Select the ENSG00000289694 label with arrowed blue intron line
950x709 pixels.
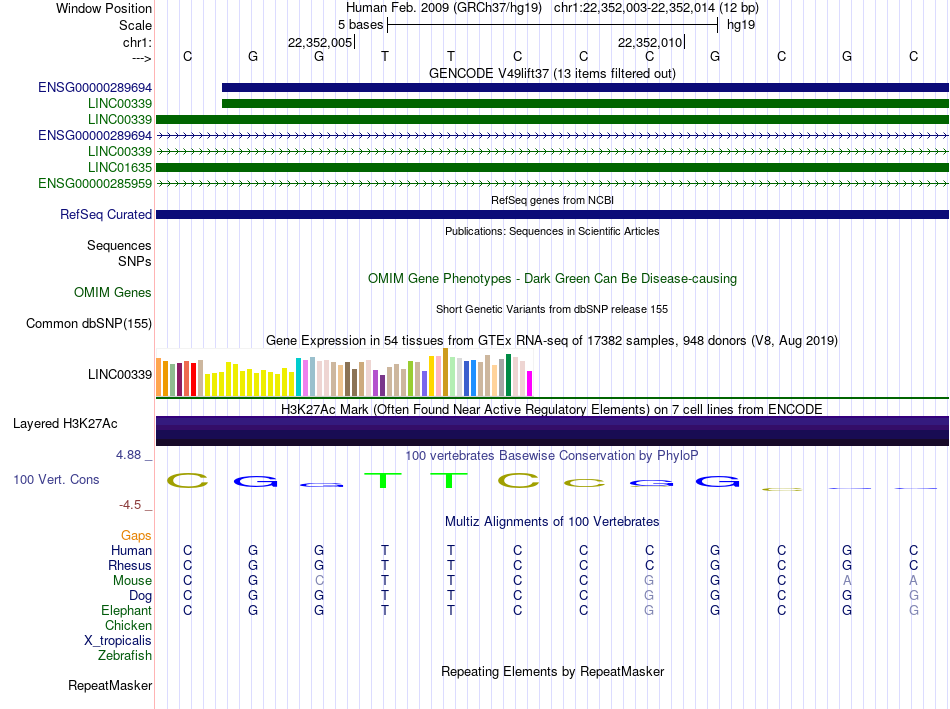pos(95,136)
